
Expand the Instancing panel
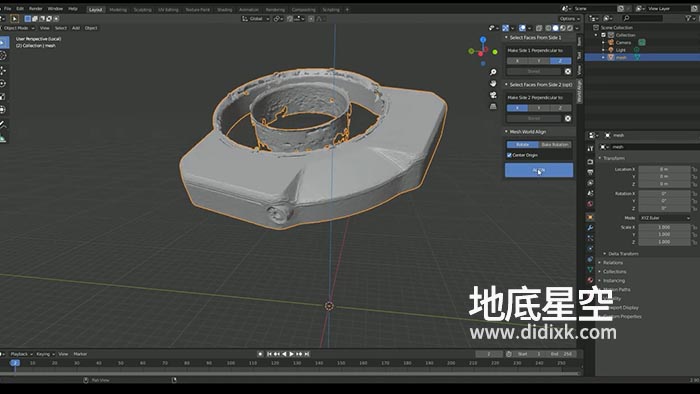(600, 281)
